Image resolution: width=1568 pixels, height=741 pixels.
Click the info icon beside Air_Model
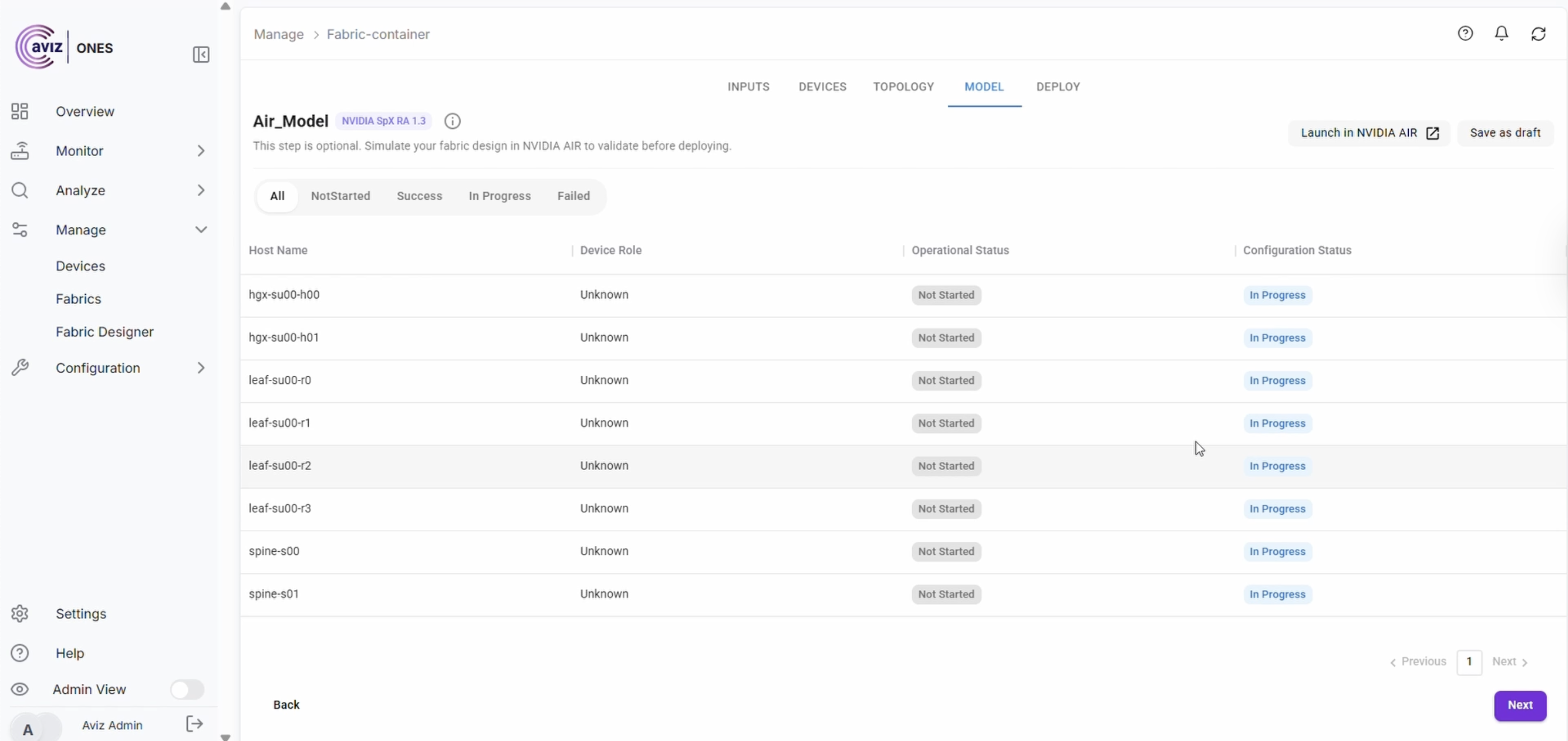click(452, 121)
